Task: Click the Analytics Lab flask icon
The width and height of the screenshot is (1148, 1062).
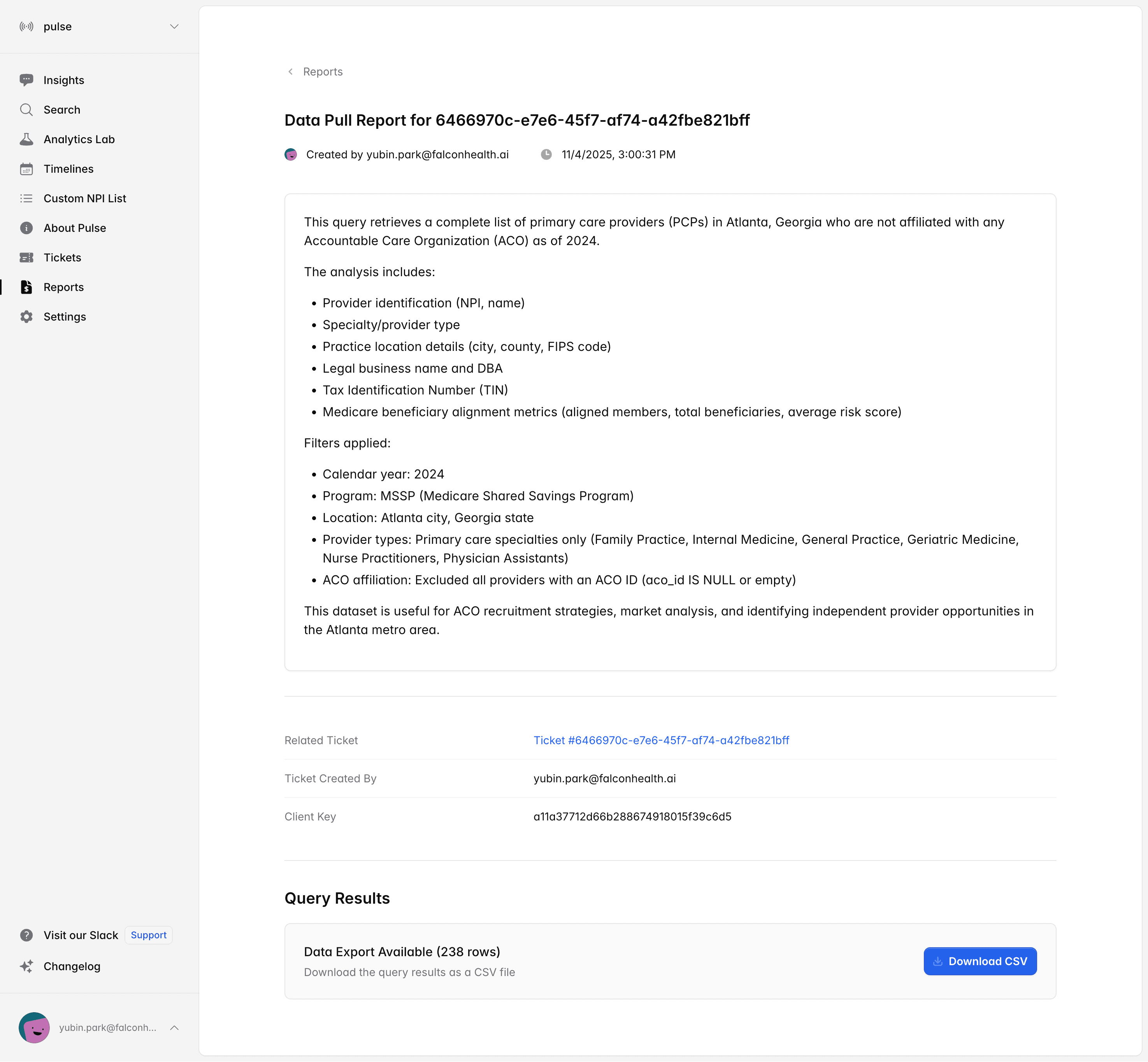Action: pos(26,139)
